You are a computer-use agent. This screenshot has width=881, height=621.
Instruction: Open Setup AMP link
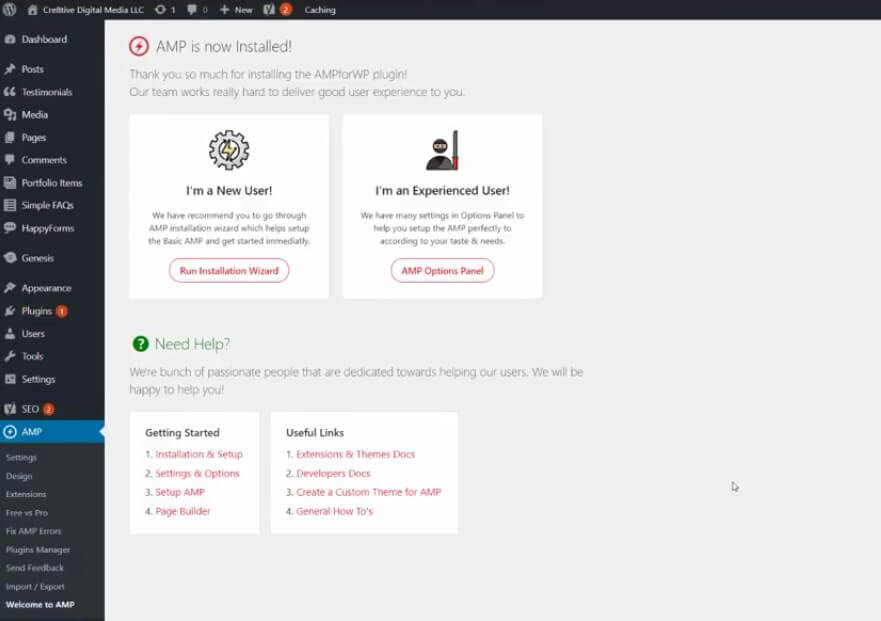[180, 492]
